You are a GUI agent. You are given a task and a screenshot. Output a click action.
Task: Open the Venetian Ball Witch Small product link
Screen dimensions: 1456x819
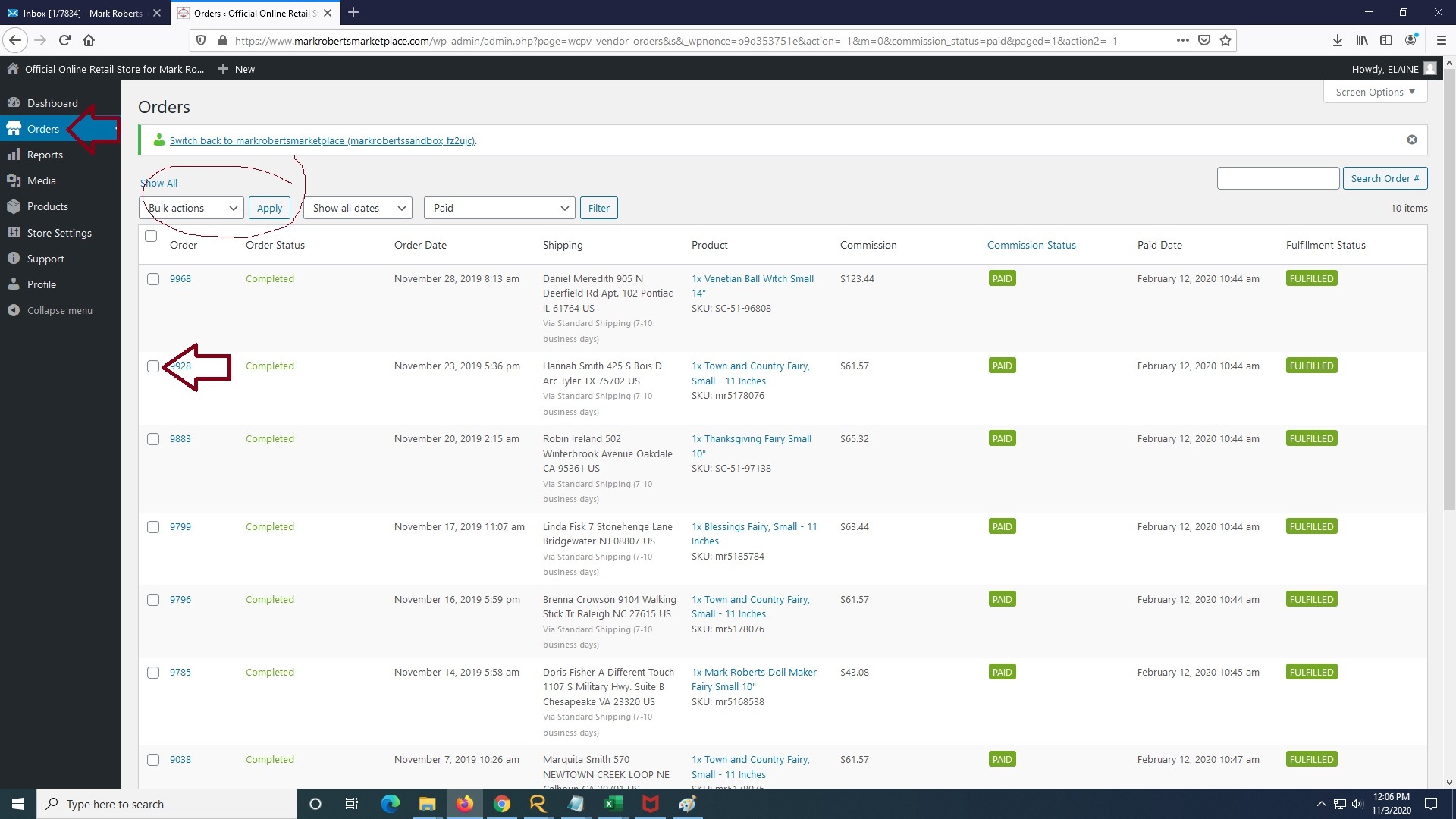click(x=752, y=286)
